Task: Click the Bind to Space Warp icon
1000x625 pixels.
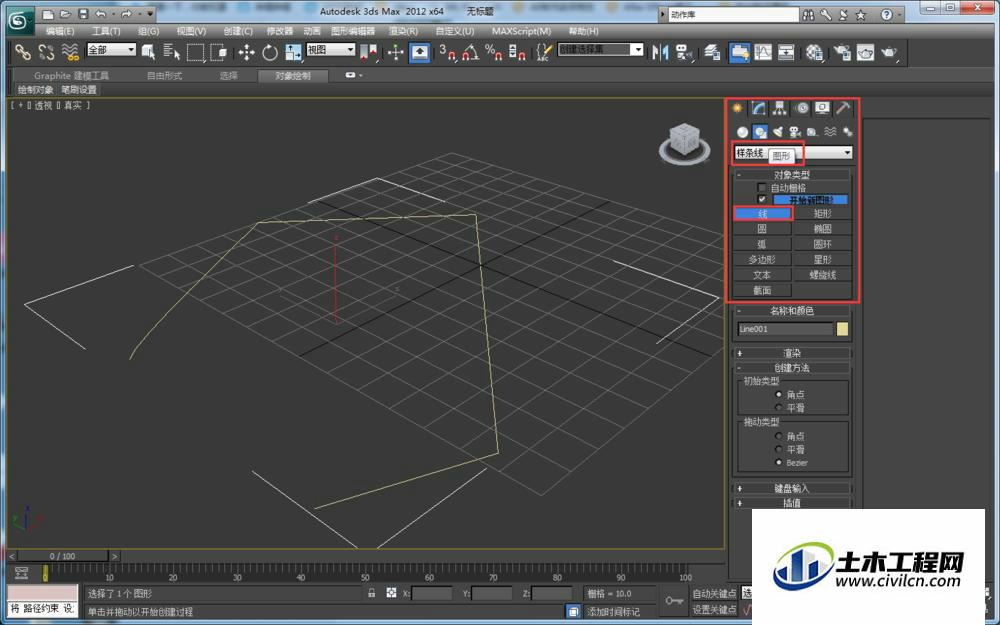Action: (70, 52)
